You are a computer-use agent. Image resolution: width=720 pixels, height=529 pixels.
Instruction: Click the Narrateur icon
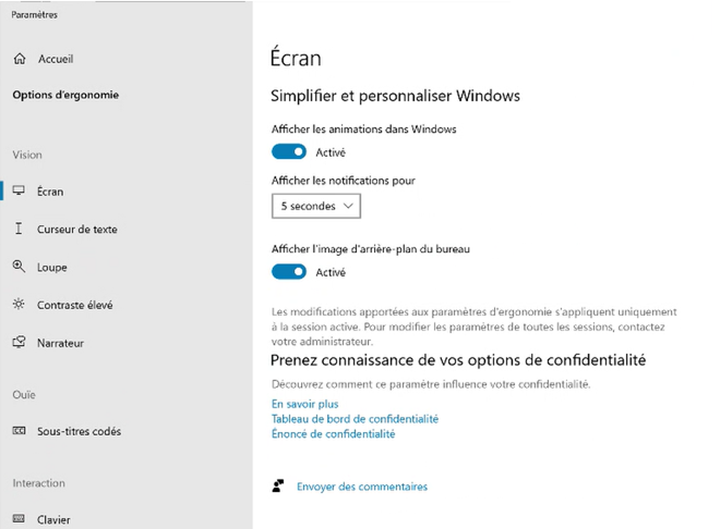tap(19, 343)
